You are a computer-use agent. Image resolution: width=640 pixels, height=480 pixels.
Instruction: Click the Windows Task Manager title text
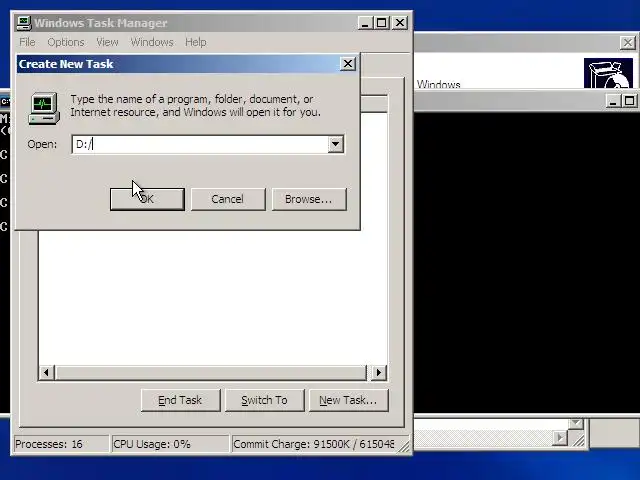click(x=101, y=23)
